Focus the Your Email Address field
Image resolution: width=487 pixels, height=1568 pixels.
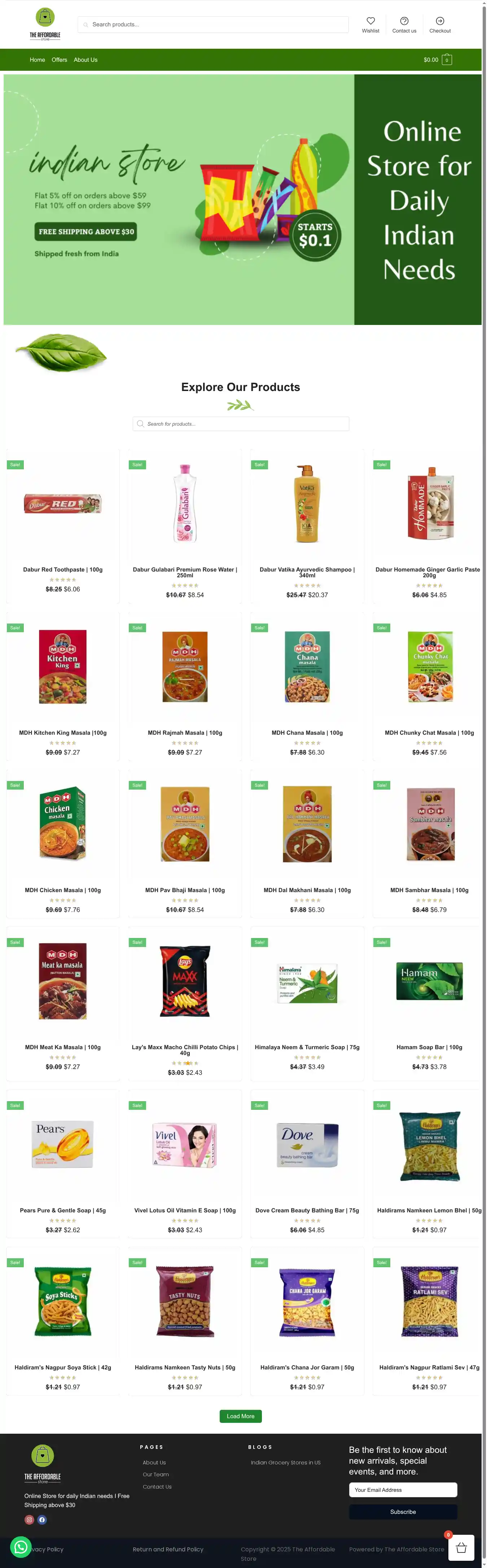[x=403, y=1490]
